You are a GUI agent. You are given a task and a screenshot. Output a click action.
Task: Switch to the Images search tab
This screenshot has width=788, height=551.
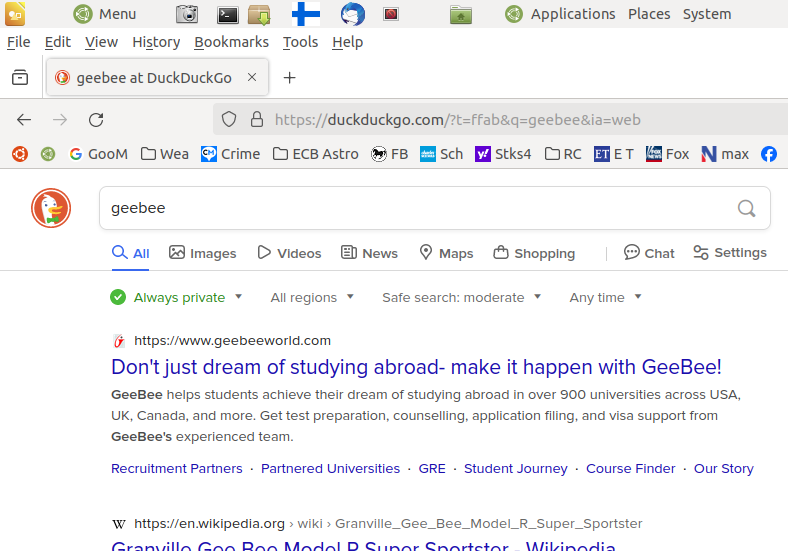click(203, 253)
